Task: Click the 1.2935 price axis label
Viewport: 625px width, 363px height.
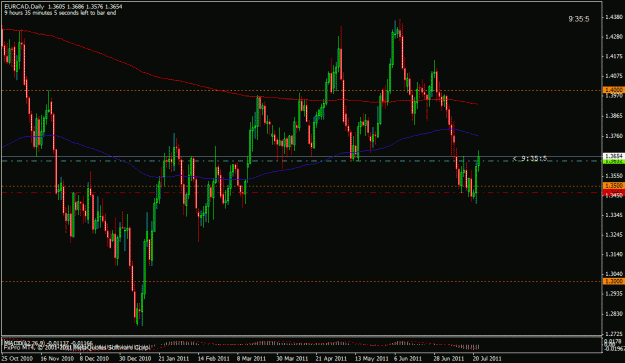Action: 614,294
